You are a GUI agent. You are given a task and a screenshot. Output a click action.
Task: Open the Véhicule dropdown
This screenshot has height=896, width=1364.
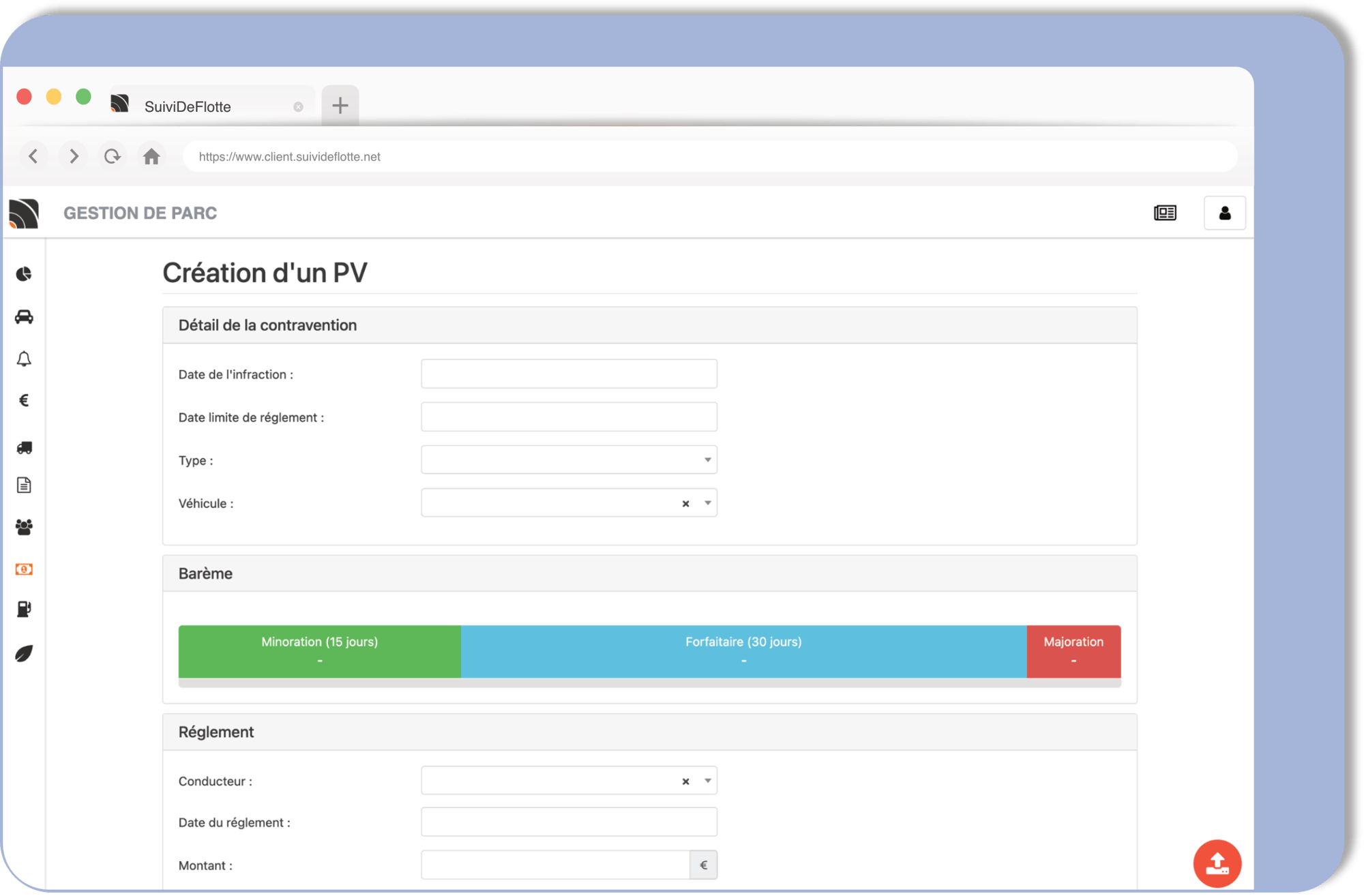(x=569, y=503)
